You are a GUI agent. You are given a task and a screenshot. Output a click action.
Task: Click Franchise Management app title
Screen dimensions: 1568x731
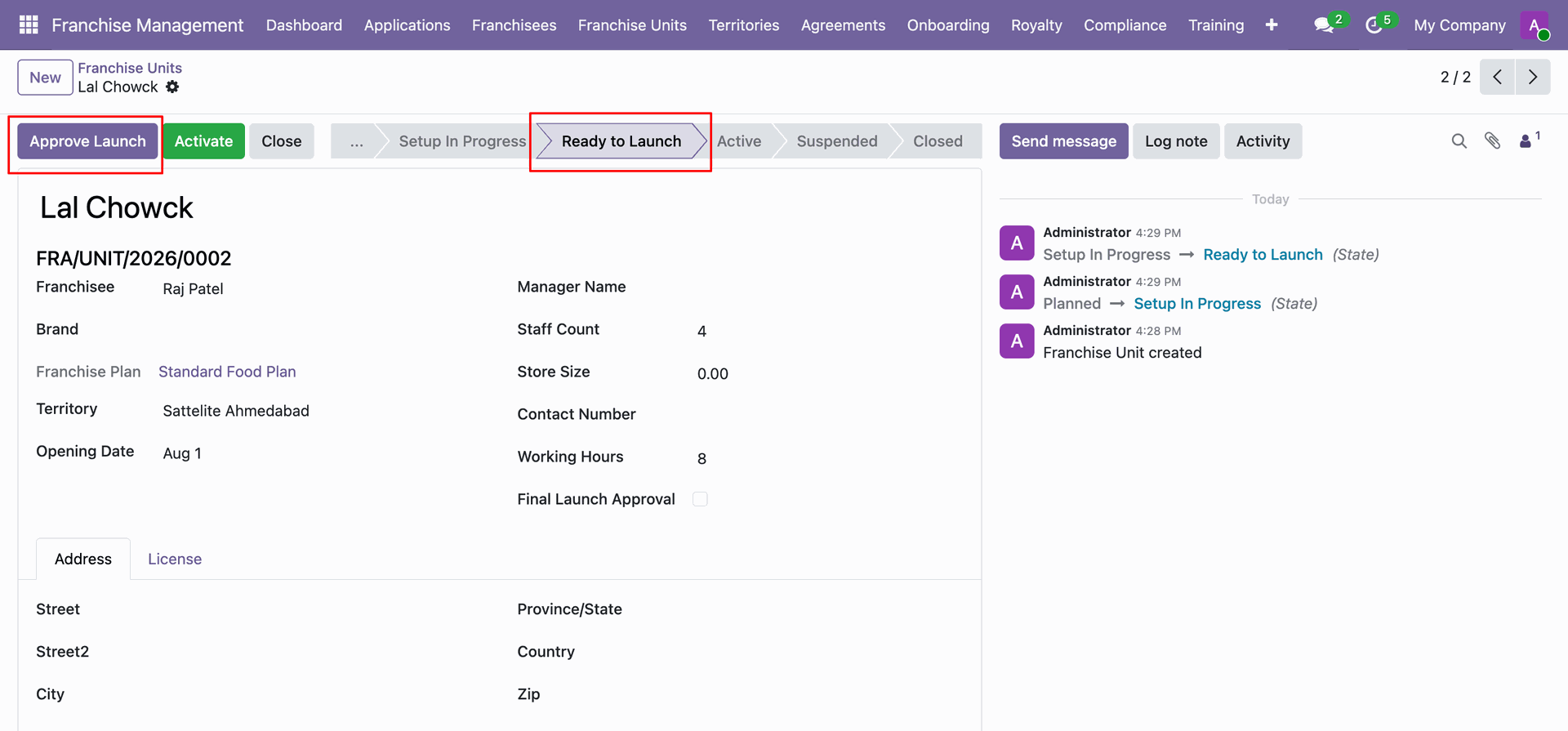click(147, 25)
